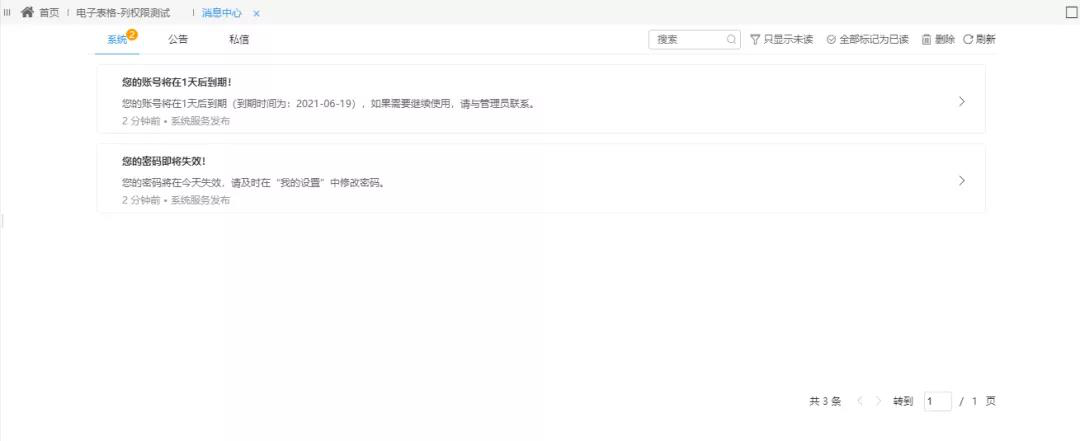Image resolution: width=1080 pixels, height=441 pixels.
Task: Open the 系统 messages tab
Action: point(117,39)
